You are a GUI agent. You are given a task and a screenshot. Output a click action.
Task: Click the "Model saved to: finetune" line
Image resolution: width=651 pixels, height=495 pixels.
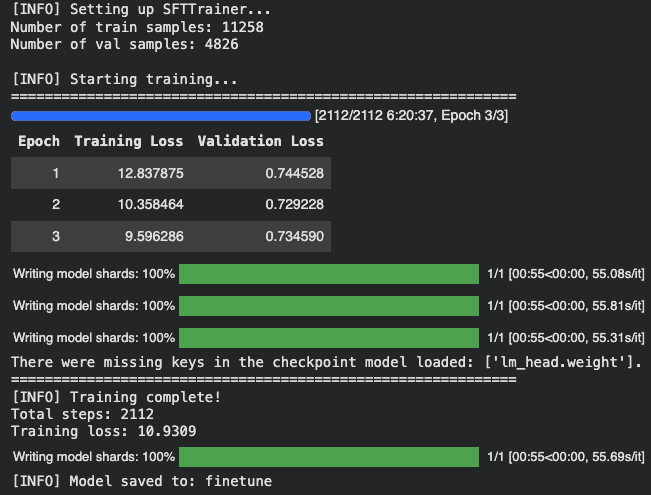click(140, 482)
